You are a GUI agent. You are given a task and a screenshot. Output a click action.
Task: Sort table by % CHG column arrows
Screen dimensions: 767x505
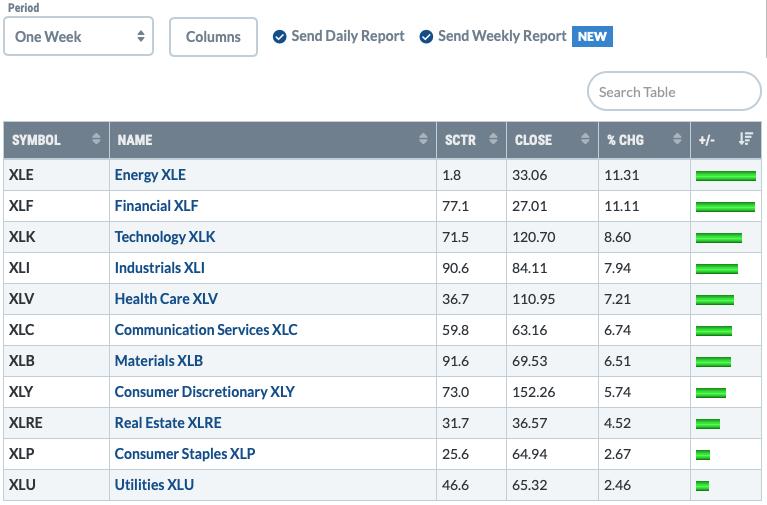pos(677,139)
